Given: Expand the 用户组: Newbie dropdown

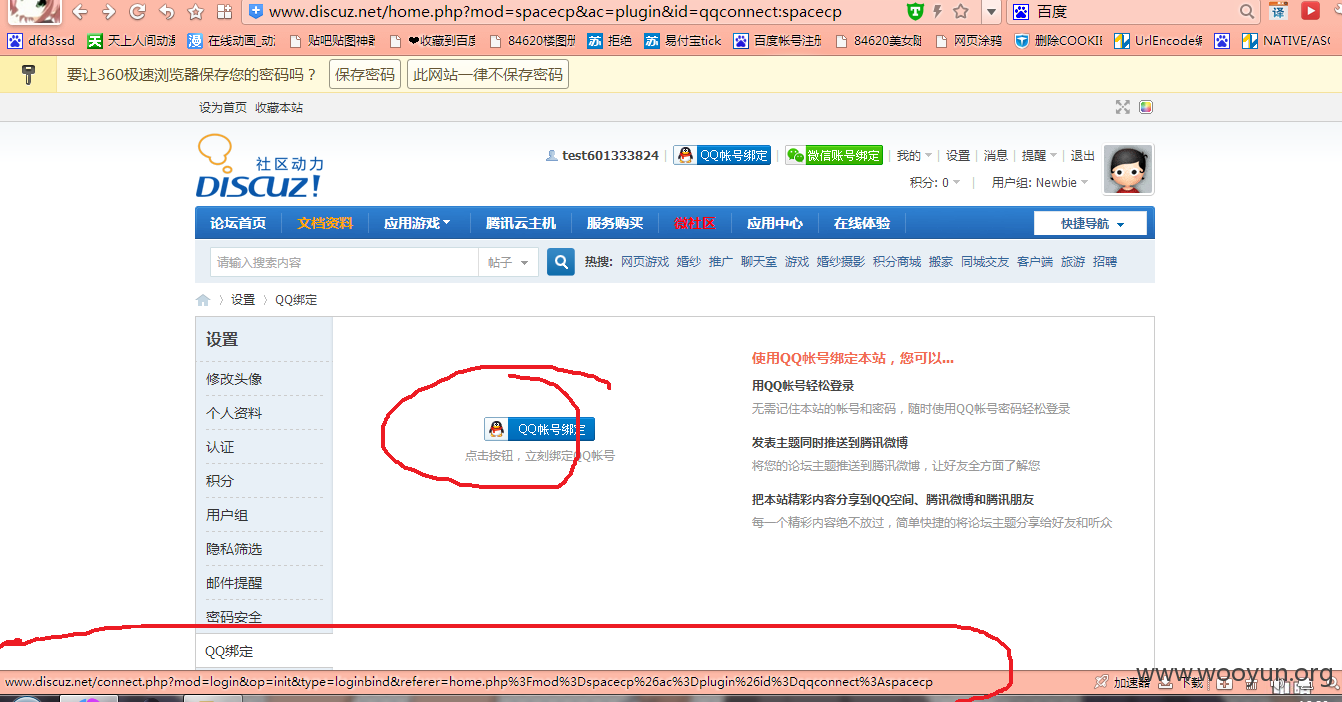Looking at the screenshot, I should [1040, 183].
